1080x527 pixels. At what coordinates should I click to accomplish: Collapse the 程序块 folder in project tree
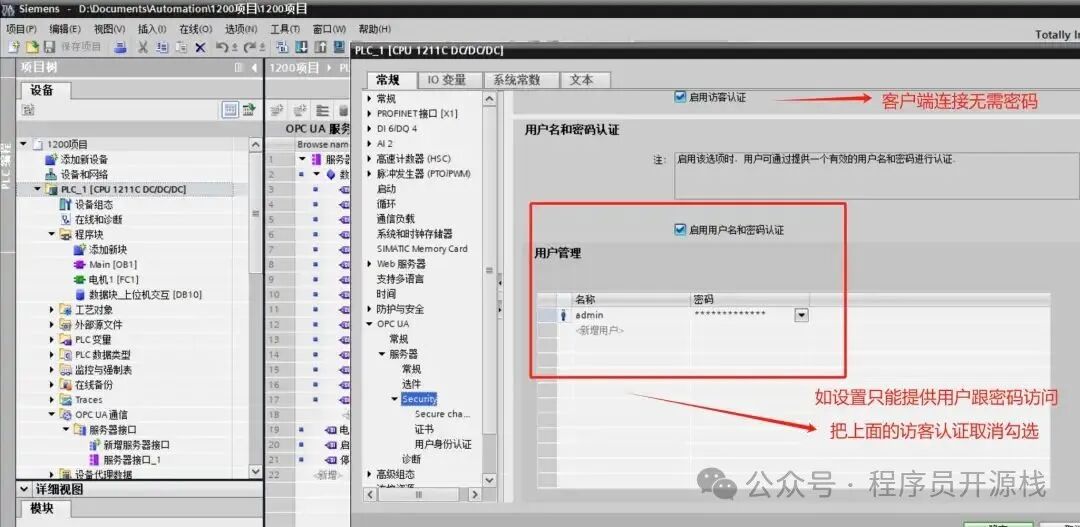pyautogui.click(x=53, y=235)
